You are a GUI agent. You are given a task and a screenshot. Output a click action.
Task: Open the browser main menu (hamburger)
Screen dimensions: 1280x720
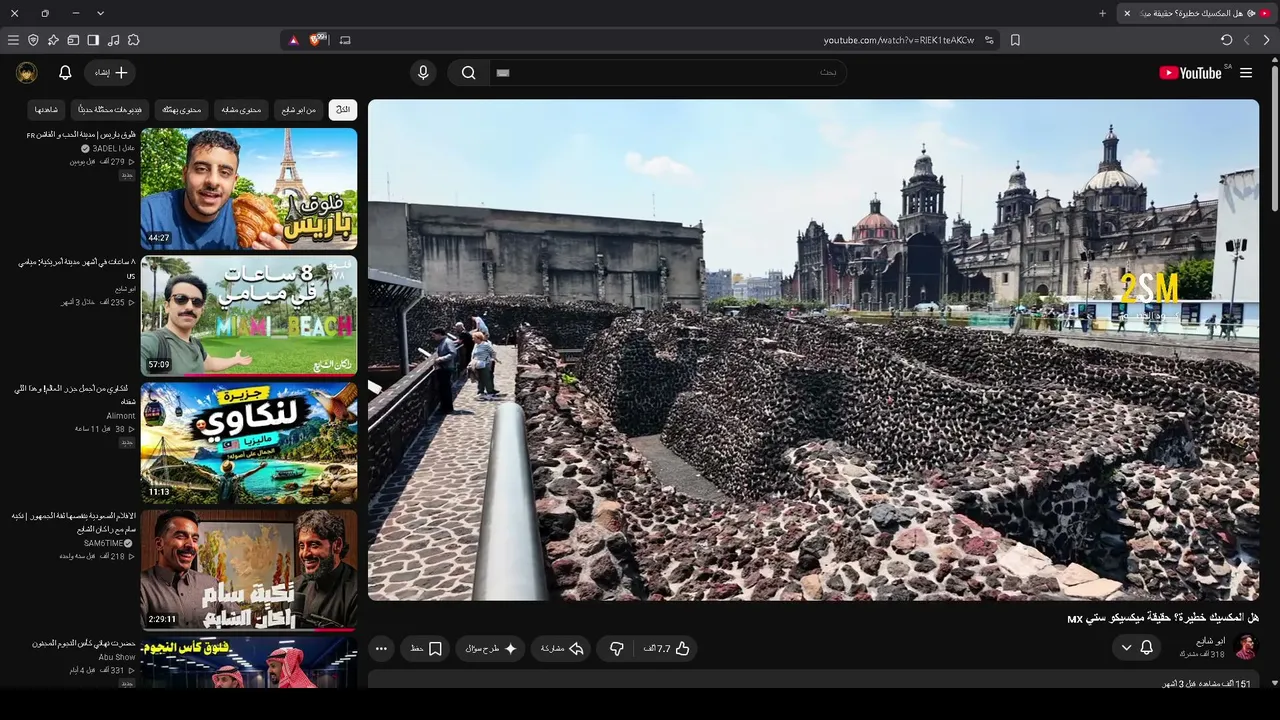point(13,40)
